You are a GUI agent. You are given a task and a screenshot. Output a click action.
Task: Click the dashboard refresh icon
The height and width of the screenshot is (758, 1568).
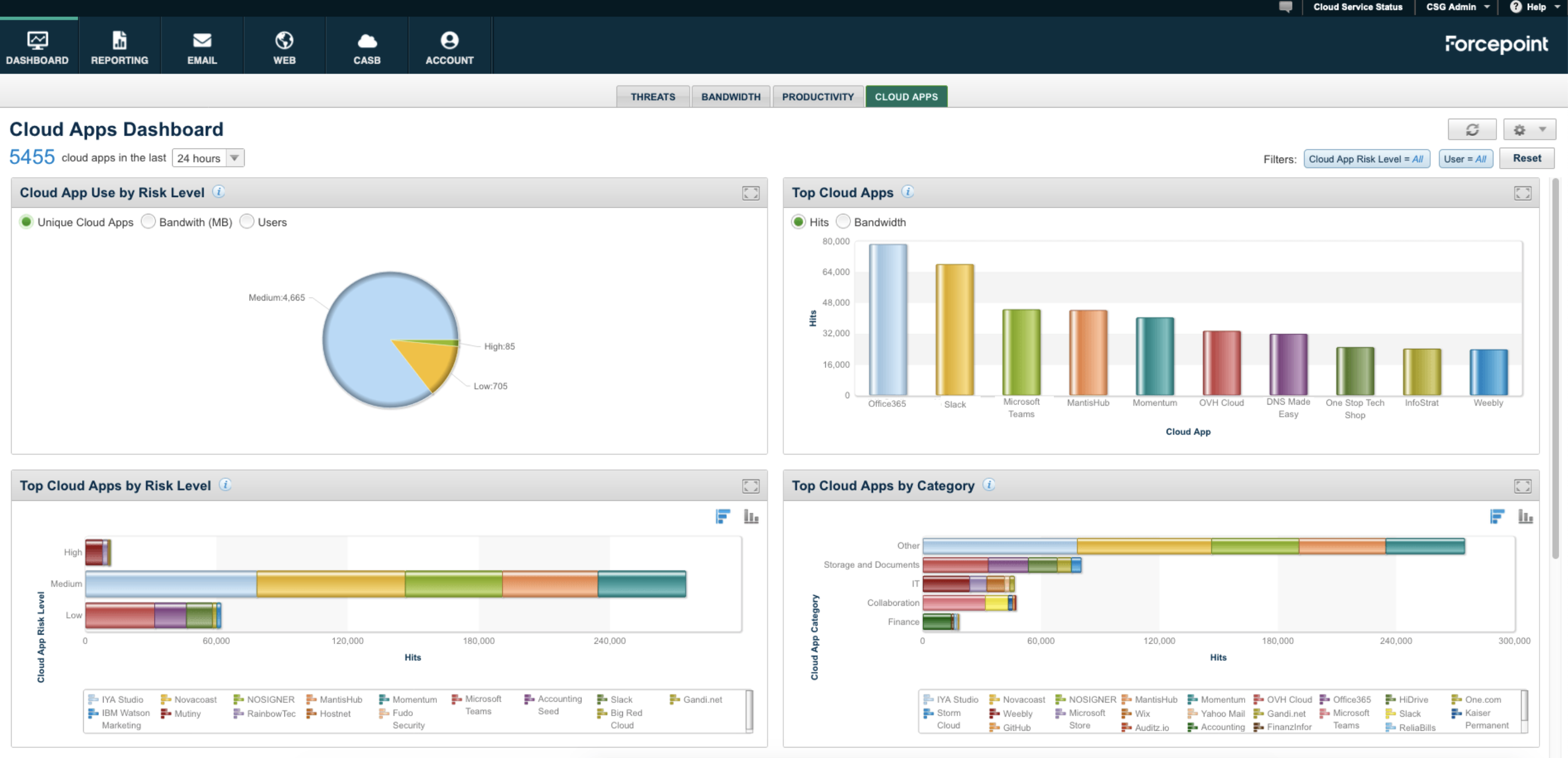(x=1471, y=130)
